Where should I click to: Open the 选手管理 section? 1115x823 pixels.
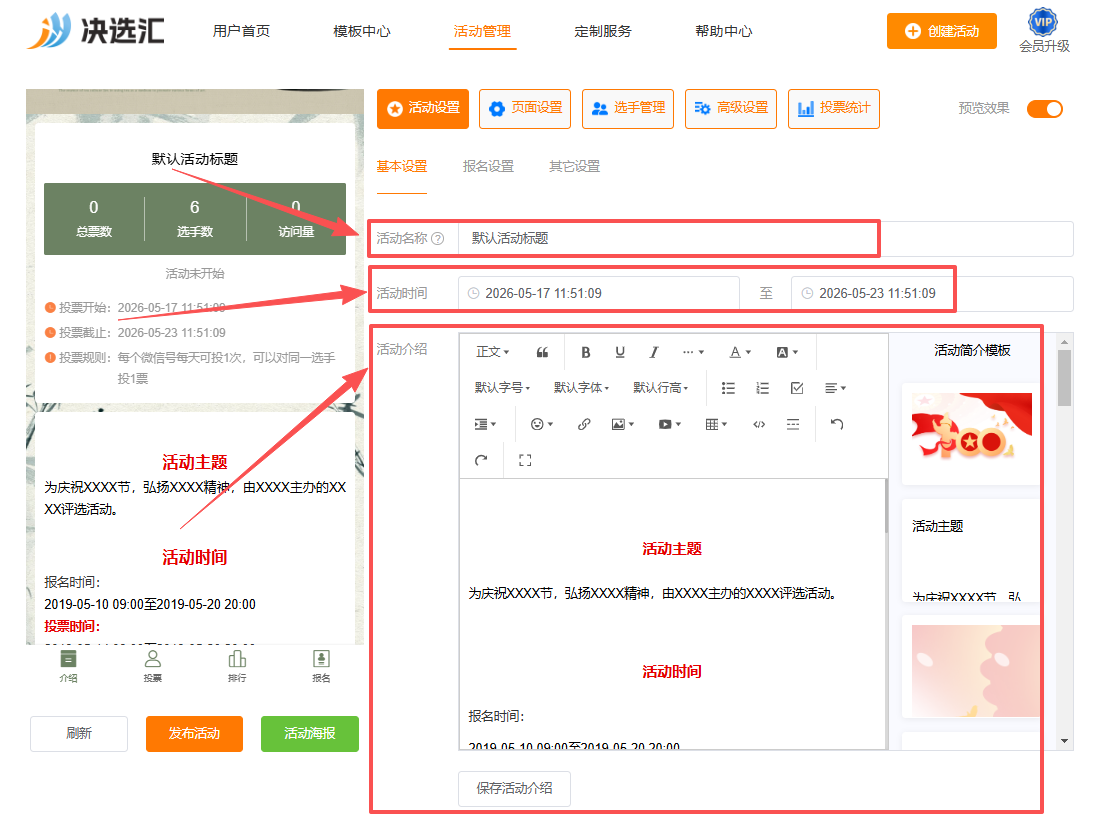click(x=628, y=109)
